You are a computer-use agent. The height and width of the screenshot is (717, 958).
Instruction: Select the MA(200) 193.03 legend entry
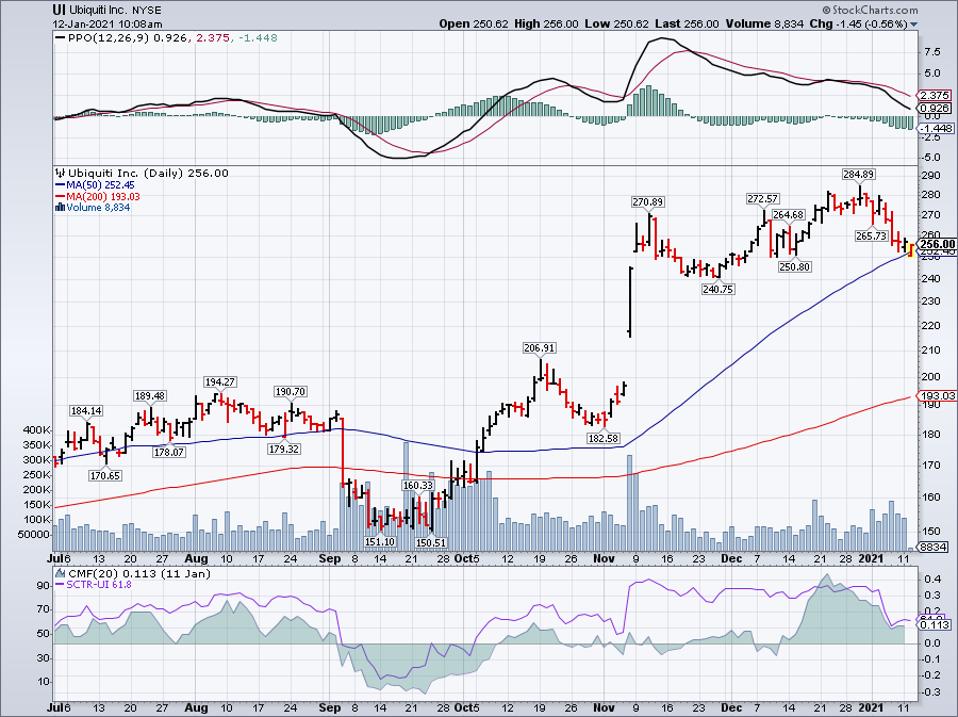coord(104,196)
